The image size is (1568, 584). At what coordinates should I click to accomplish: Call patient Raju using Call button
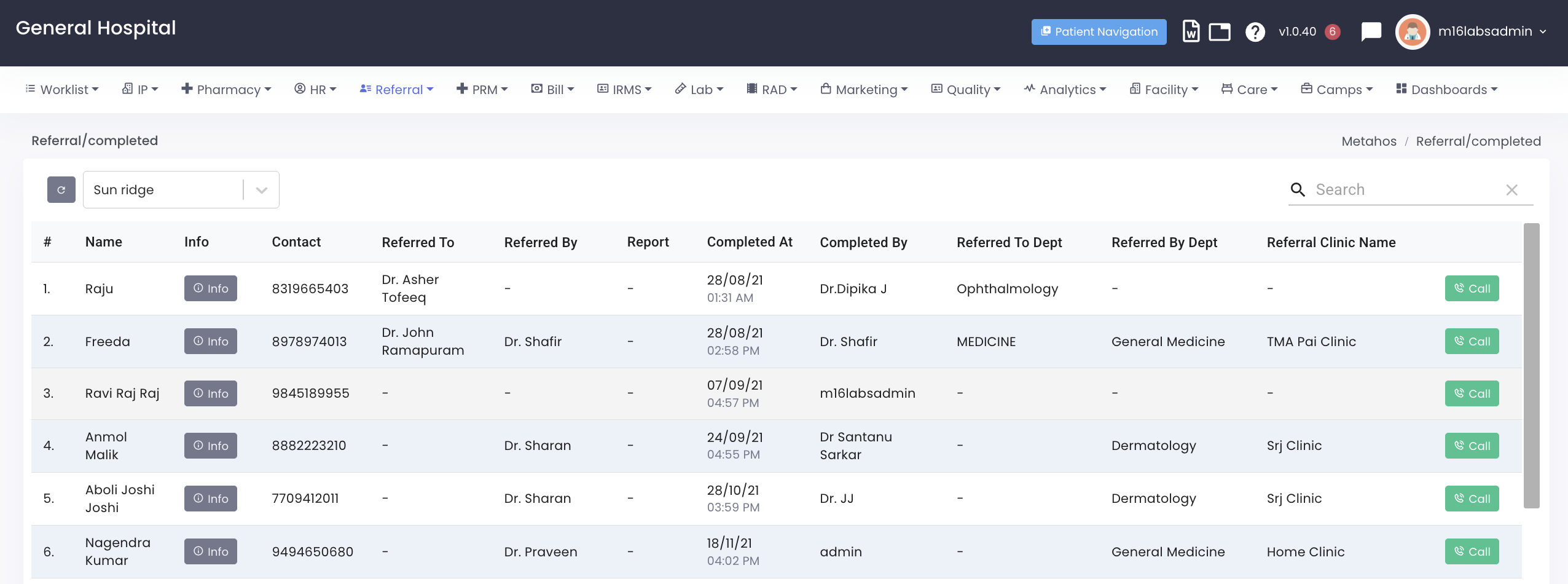[x=1472, y=288]
